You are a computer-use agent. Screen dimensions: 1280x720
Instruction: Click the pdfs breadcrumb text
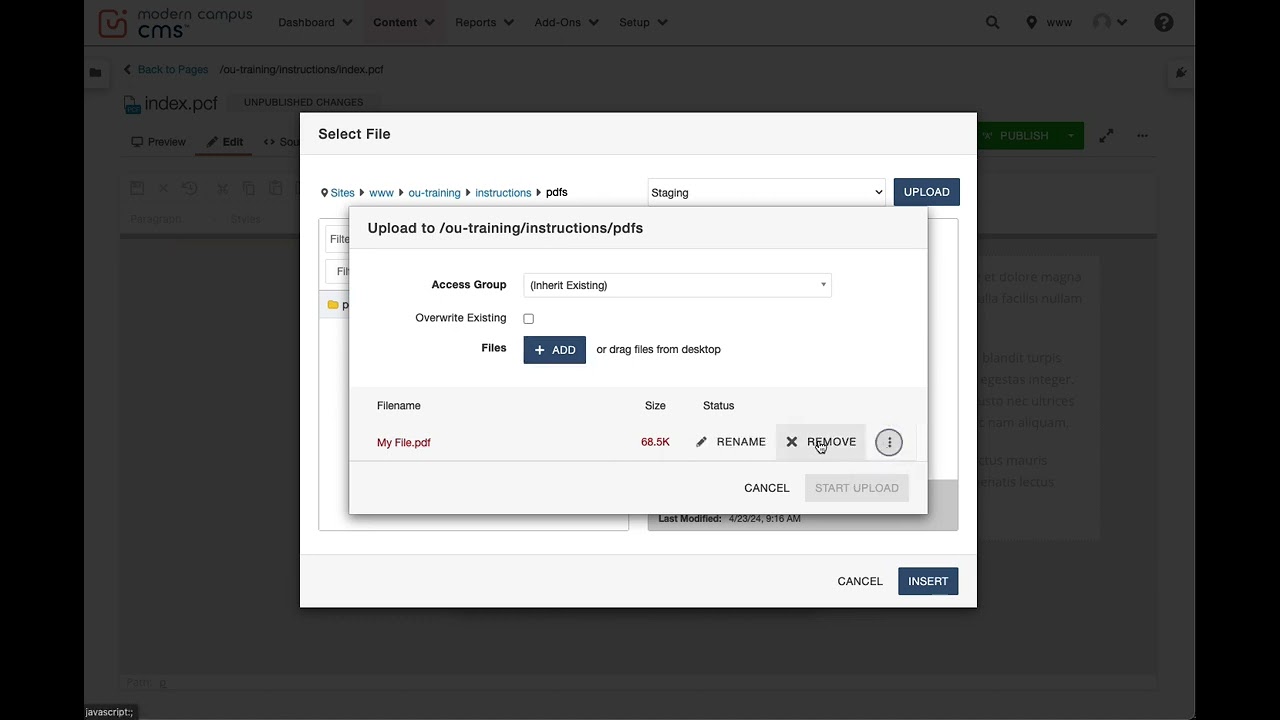tap(557, 192)
